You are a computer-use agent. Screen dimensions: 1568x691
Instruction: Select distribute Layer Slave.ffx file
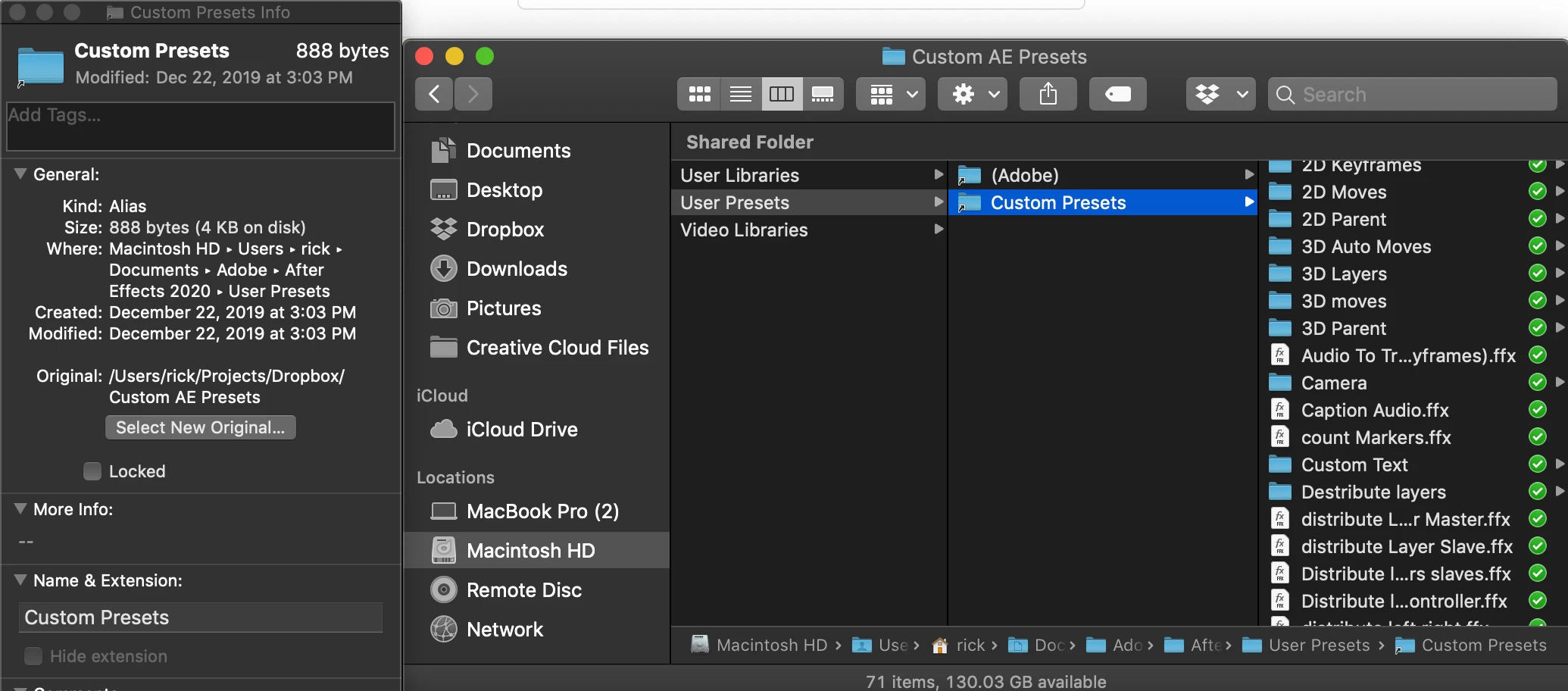coord(1413,546)
